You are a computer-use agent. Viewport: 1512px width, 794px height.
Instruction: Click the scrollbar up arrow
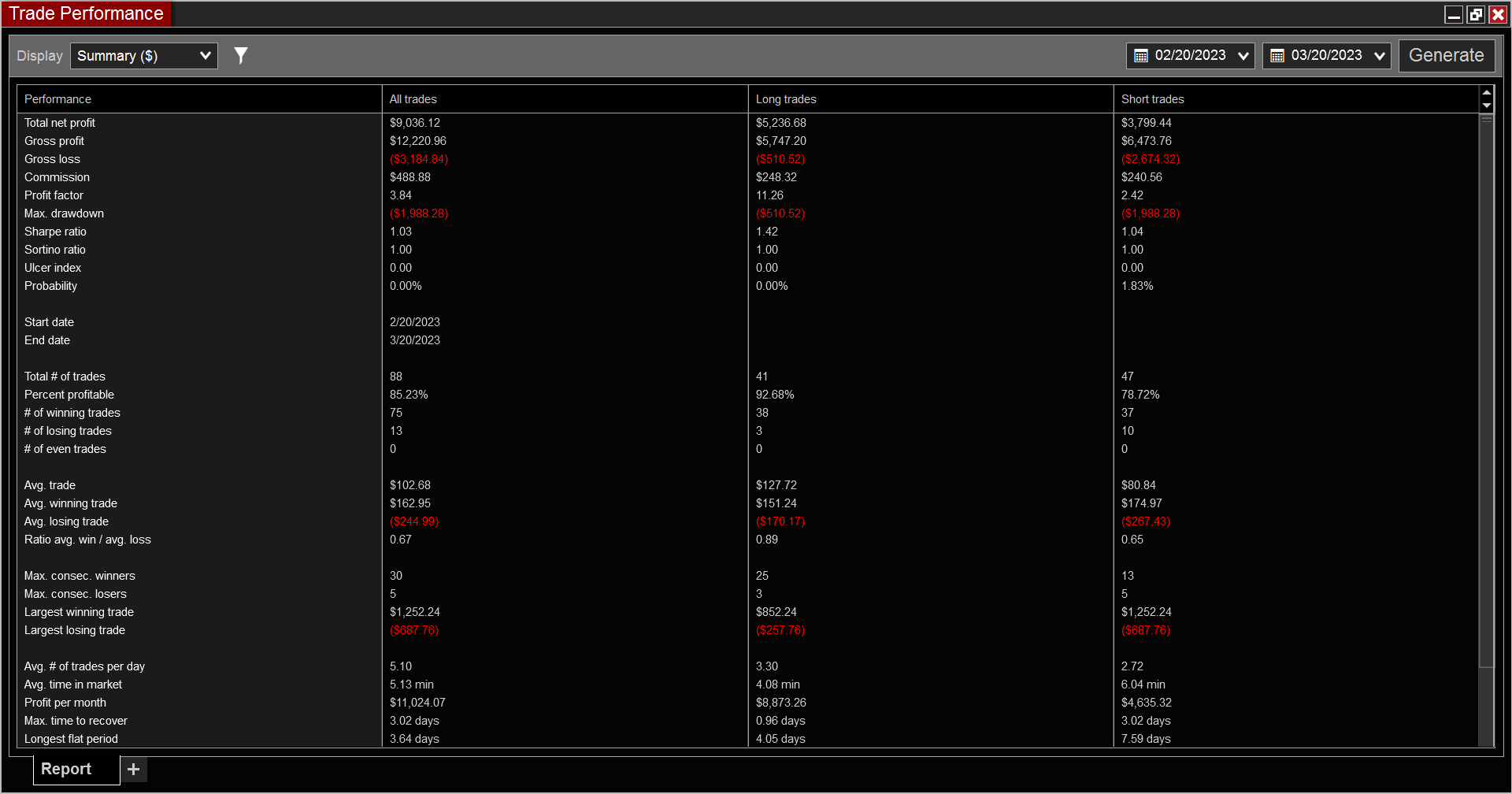[x=1487, y=93]
